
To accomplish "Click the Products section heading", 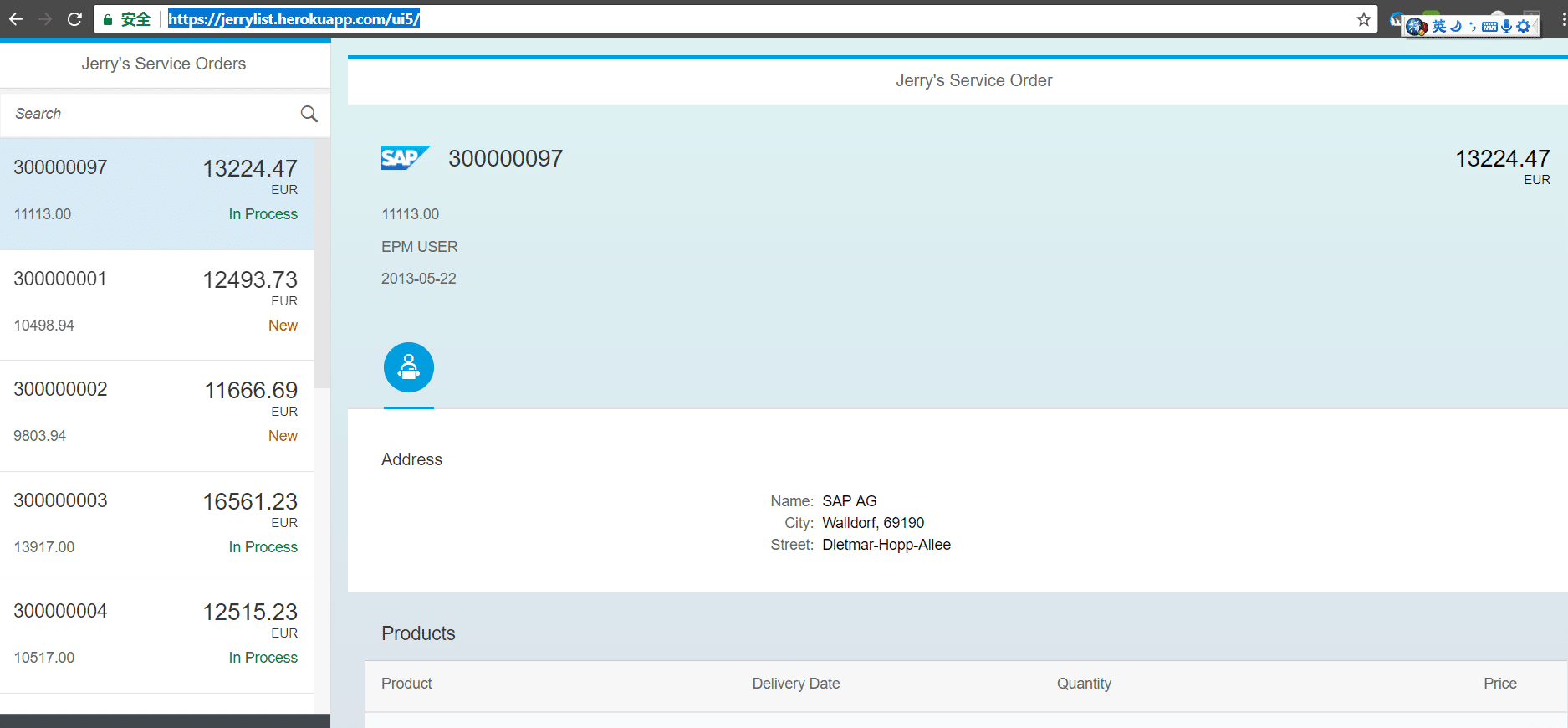I will click(x=419, y=633).
